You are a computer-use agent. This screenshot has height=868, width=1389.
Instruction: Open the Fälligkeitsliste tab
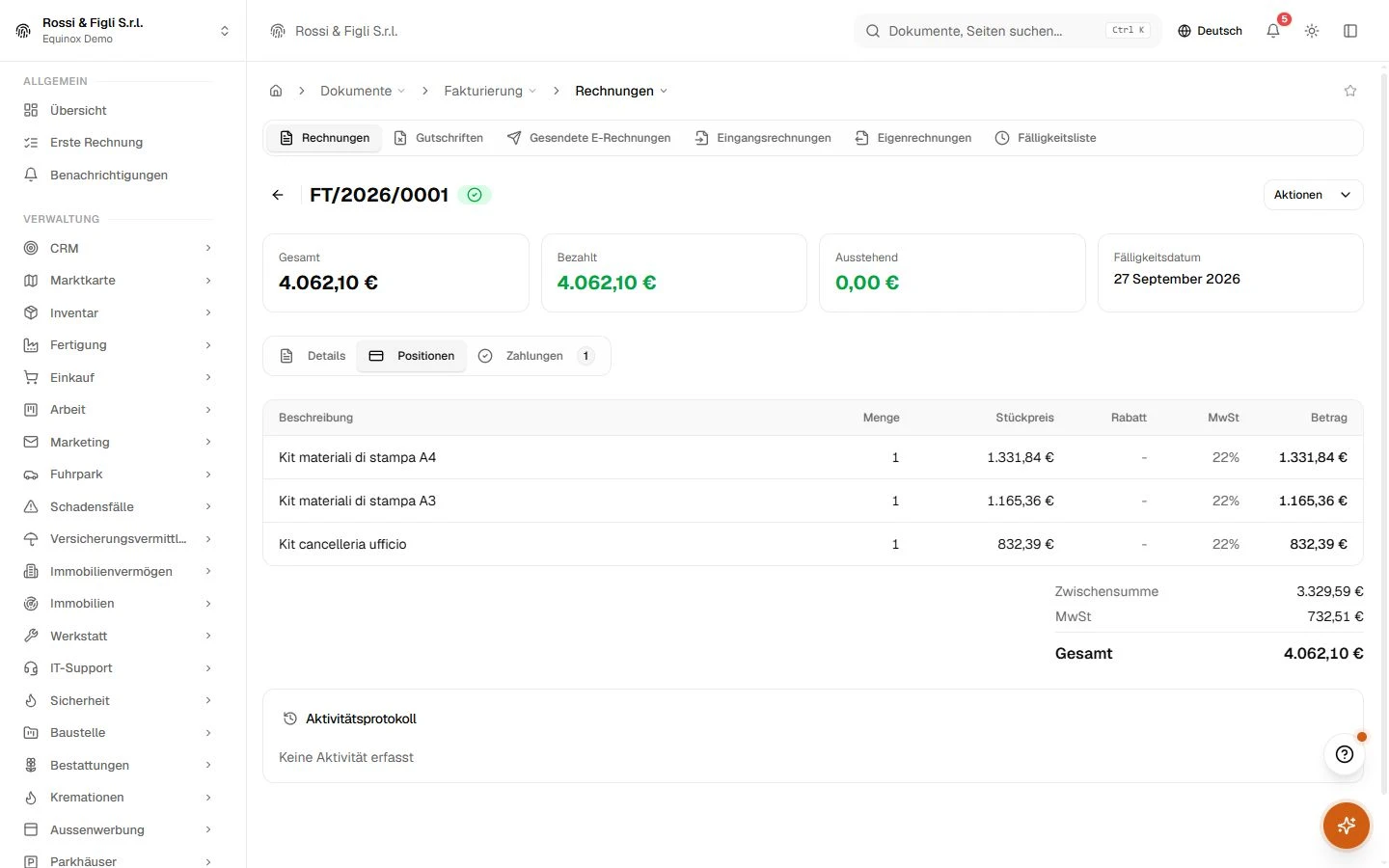click(1046, 138)
